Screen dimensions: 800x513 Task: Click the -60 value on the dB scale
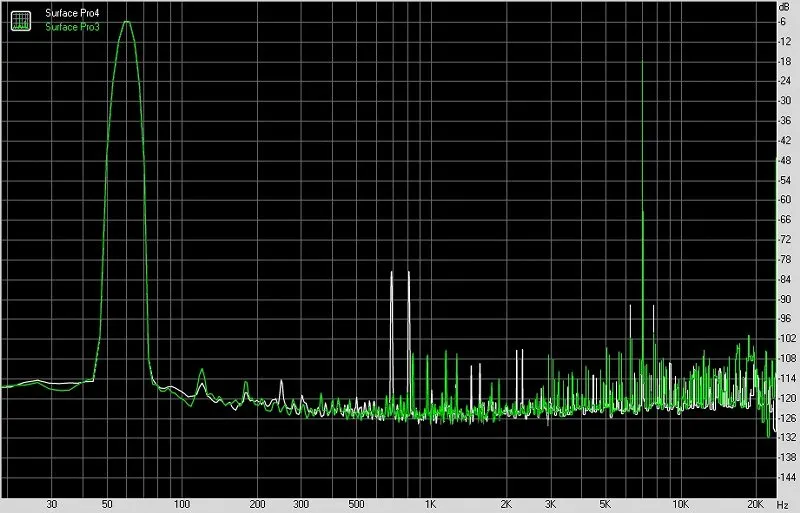click(x=785, y=200)
